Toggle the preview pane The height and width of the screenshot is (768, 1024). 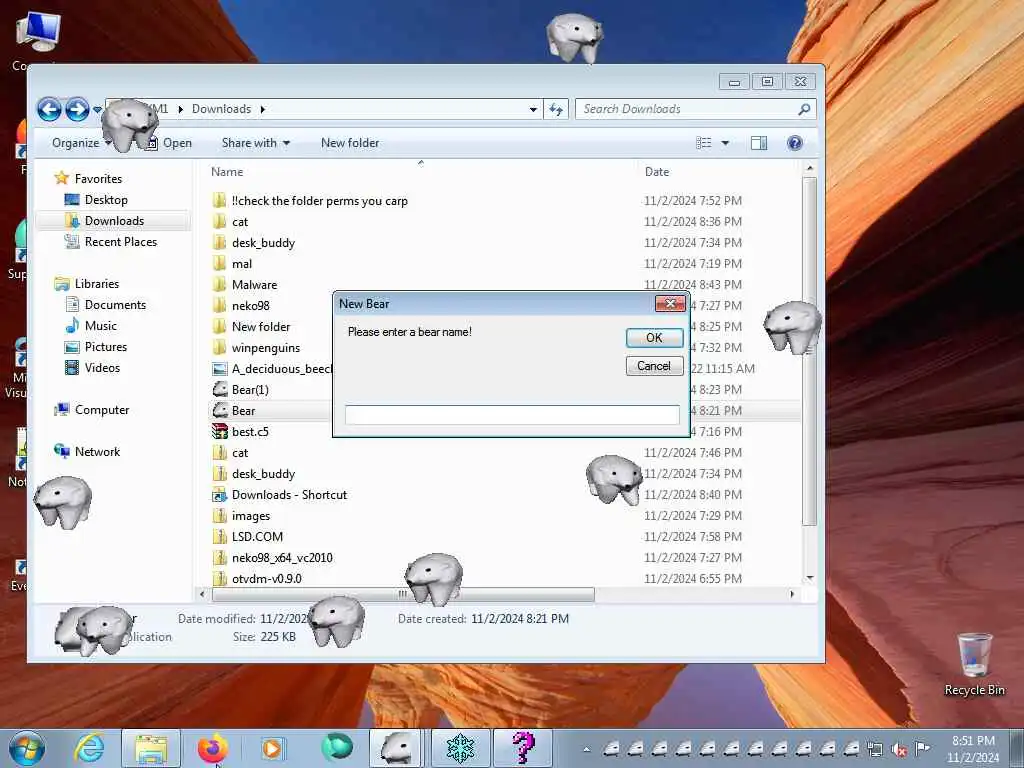pos(759,143)
